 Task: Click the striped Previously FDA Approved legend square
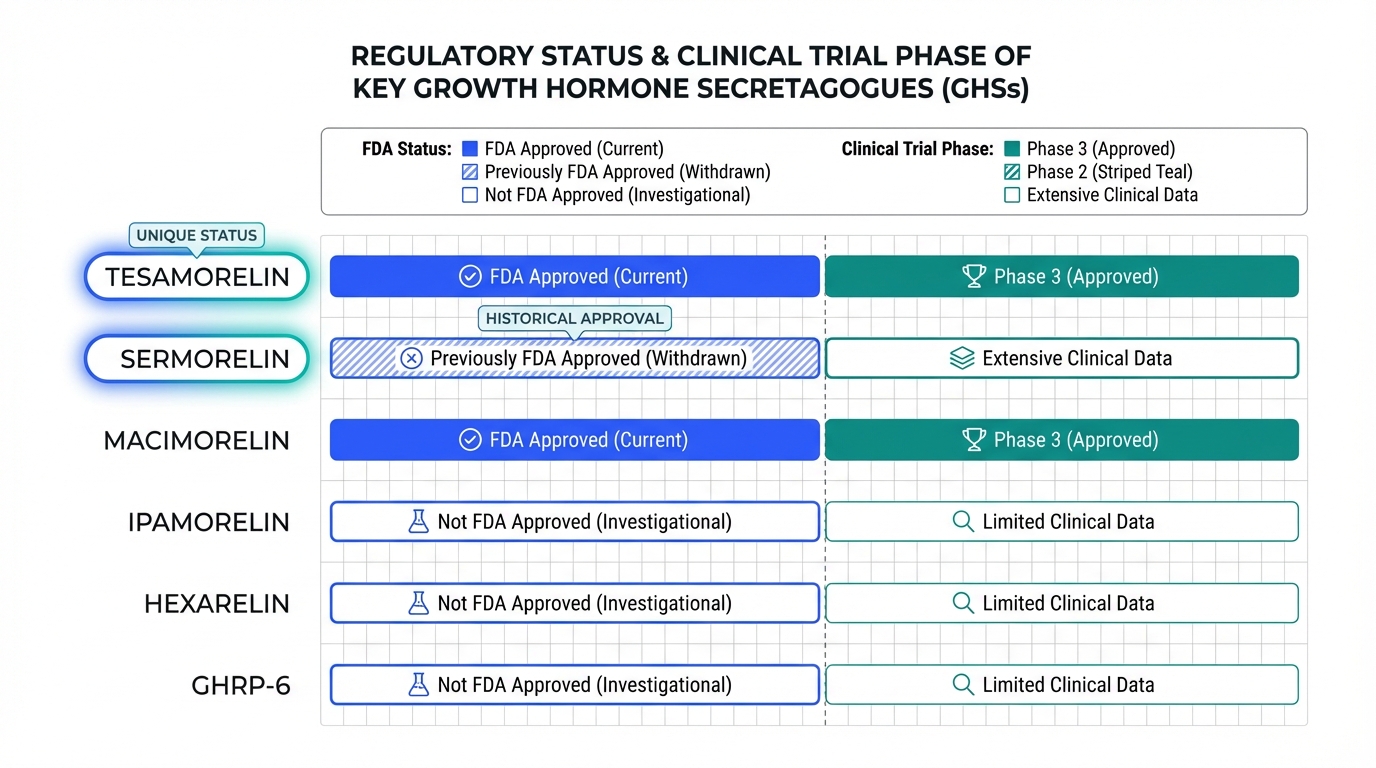pyautogui.click(x=470, y=172)
